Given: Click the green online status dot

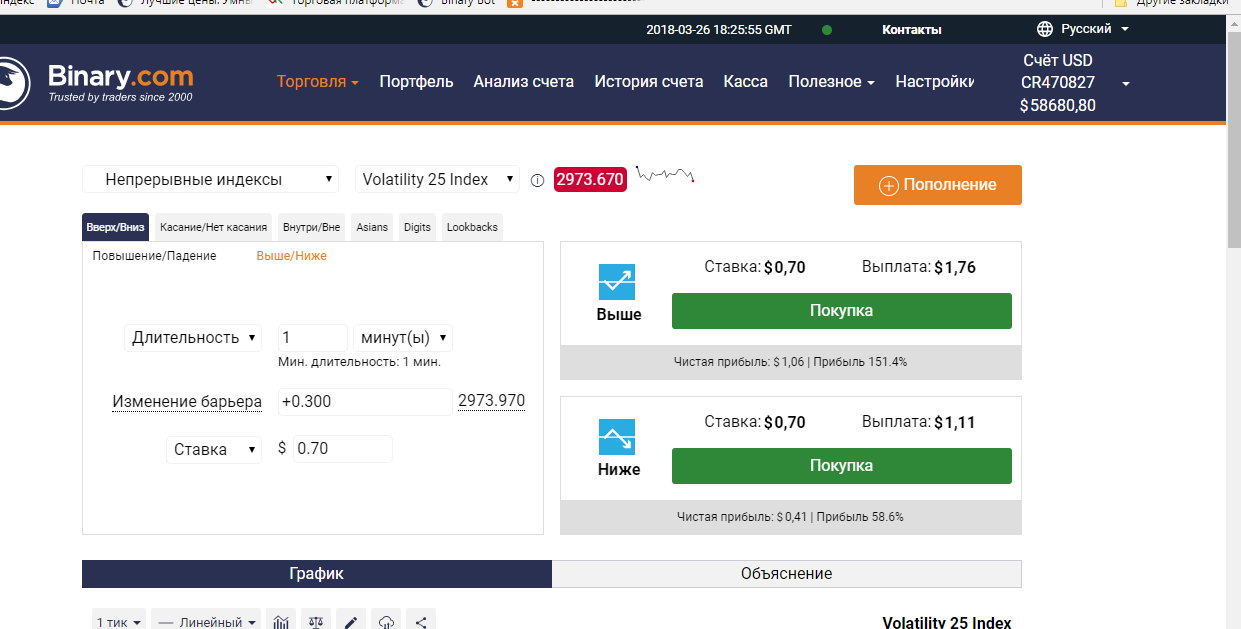Looking at the screenshot, I should pos(827,30).
